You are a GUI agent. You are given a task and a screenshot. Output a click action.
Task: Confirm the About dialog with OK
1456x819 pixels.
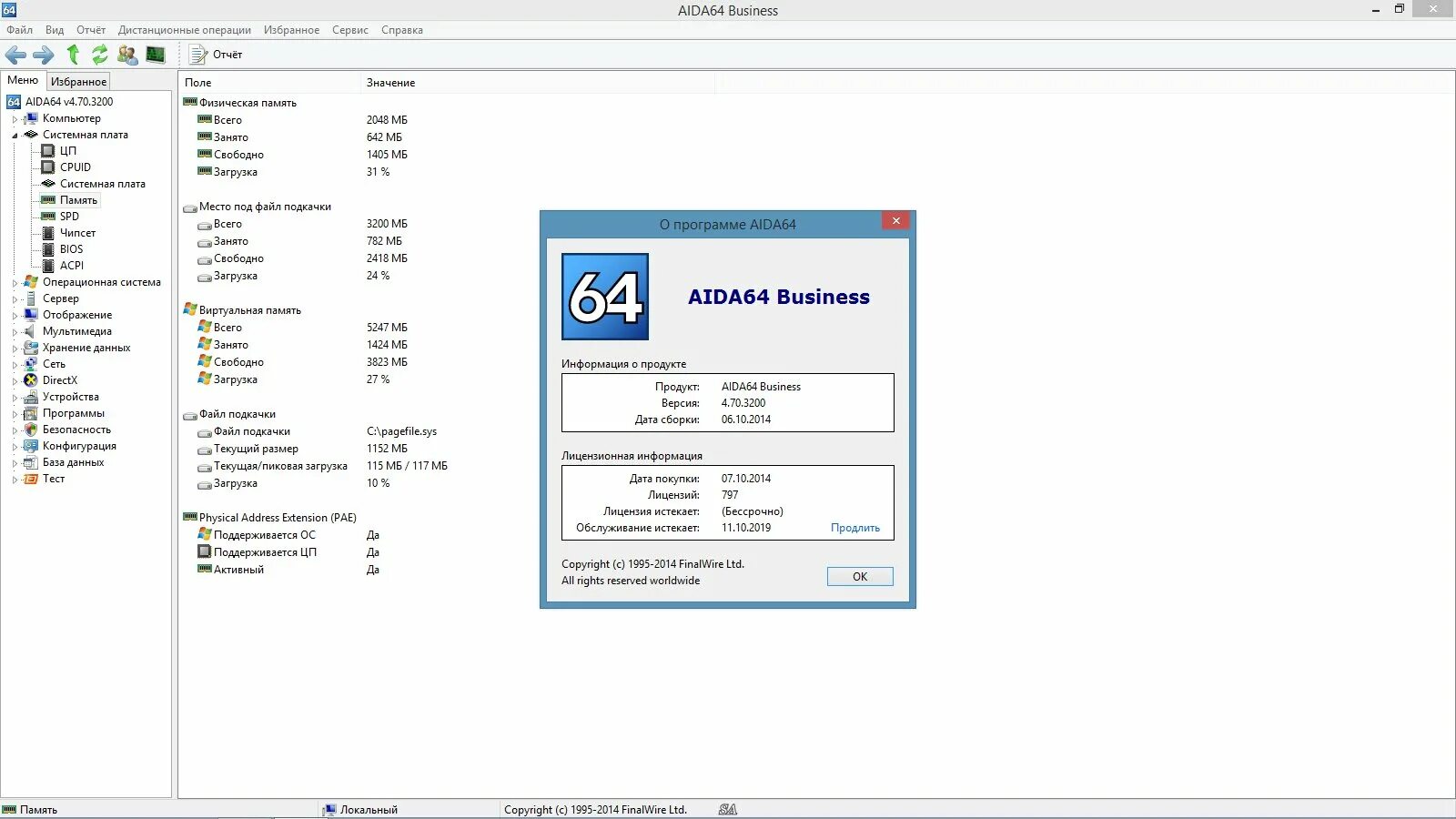click(x=860, y=577)
